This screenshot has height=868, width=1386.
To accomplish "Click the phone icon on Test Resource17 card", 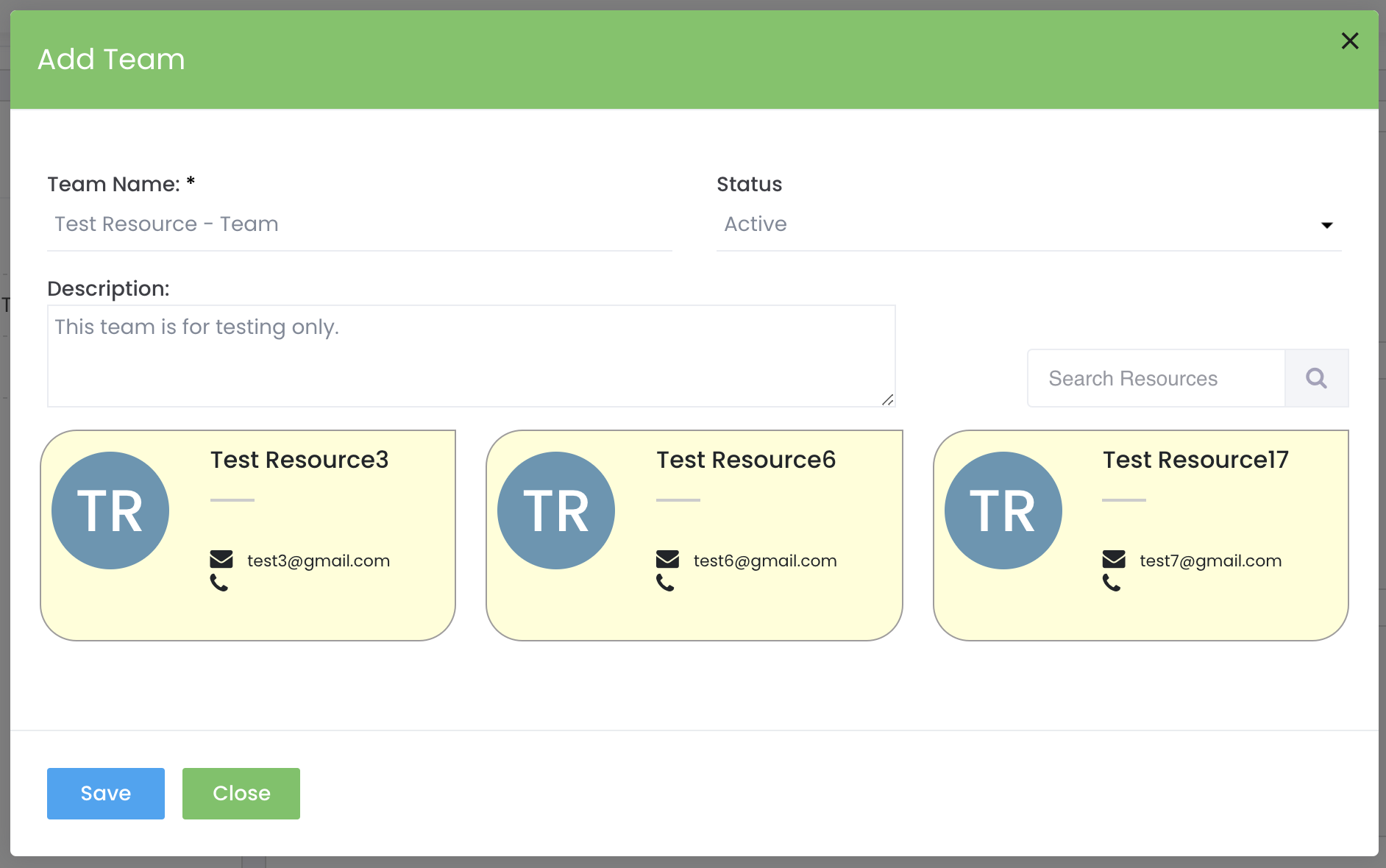I will coord(1112,583).
